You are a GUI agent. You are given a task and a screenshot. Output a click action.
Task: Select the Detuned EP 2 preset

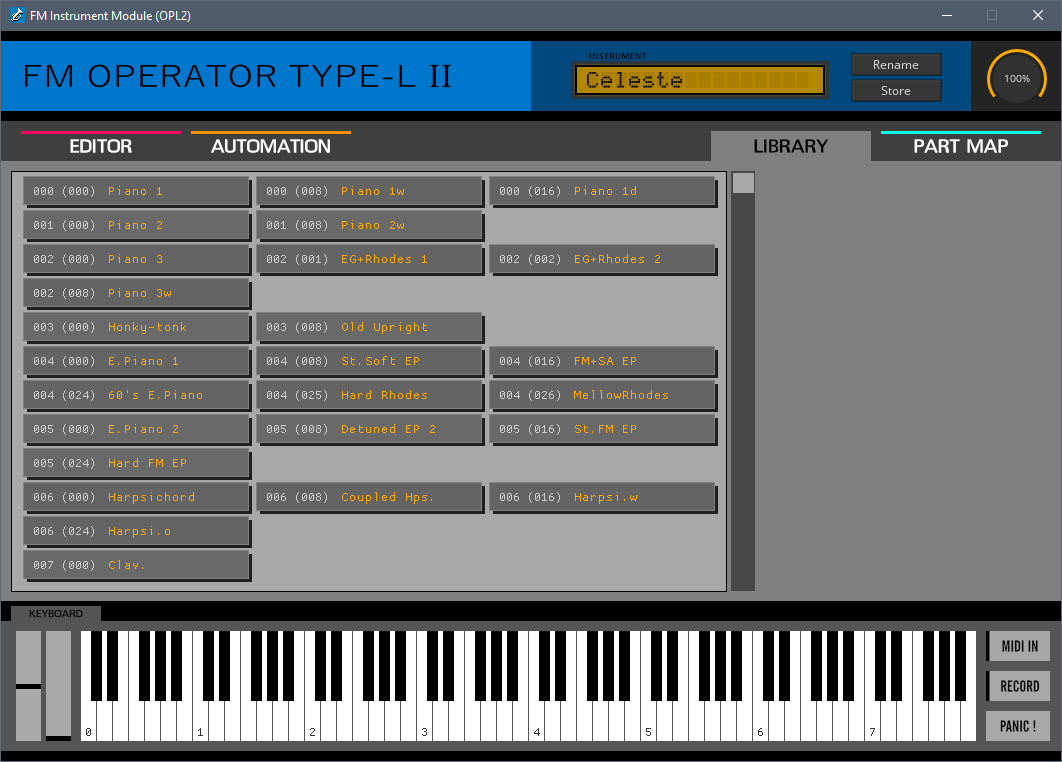(x=370, y=429)
